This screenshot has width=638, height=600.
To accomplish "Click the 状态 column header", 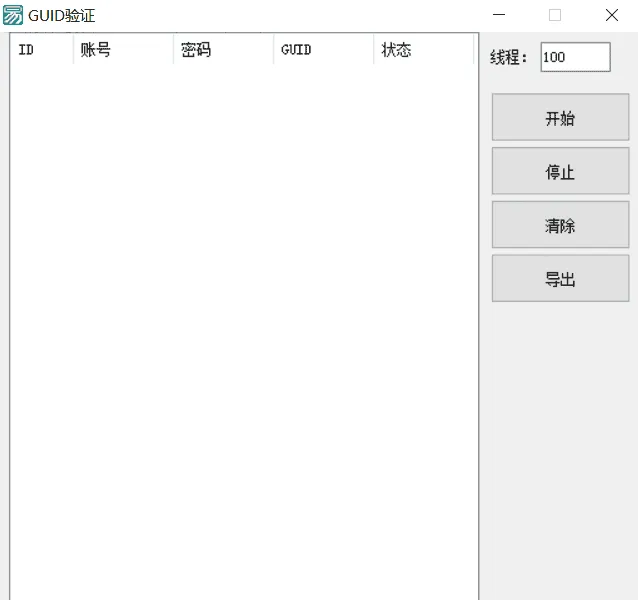I will tap(422, 50).
